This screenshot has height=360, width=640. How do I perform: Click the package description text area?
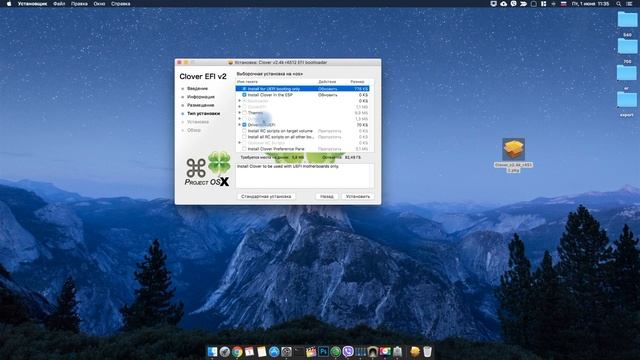(x=305, y=176)
